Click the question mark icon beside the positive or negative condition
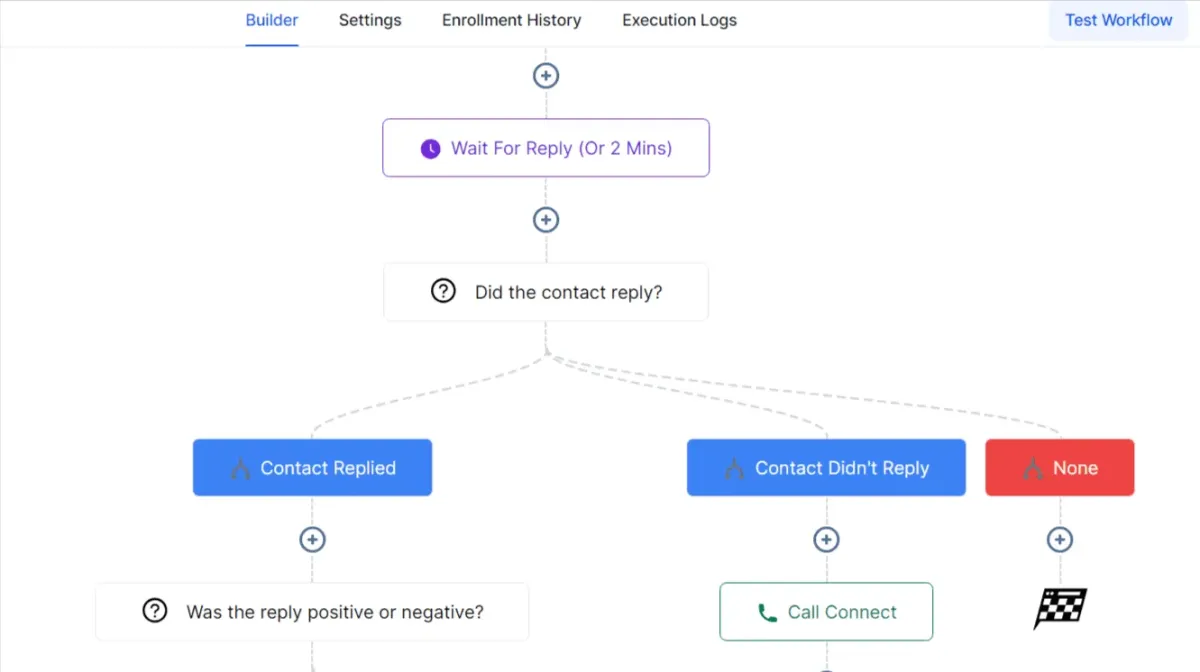Image resolution: width=1200 pixels, height=672 pixels. [x=155, y=611]
